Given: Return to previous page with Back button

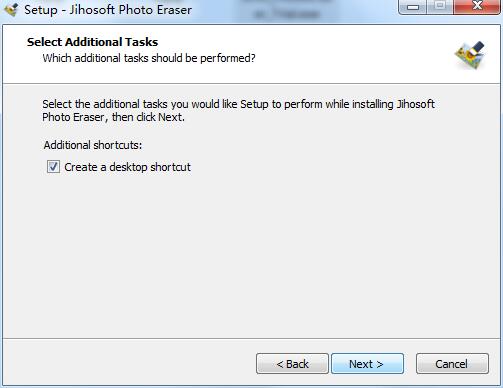Looking at the screenshot, I should tap(292, 364).
